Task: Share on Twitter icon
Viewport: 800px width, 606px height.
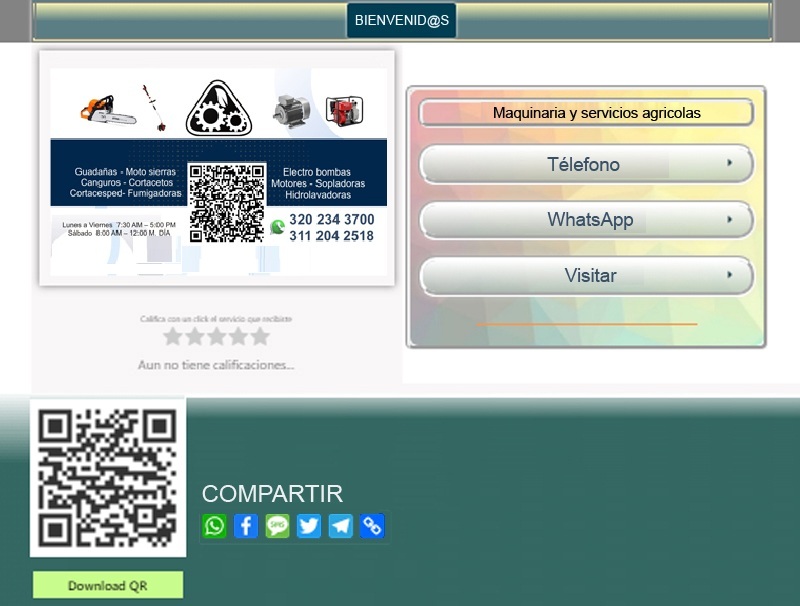Action: [x=309, y=526]
